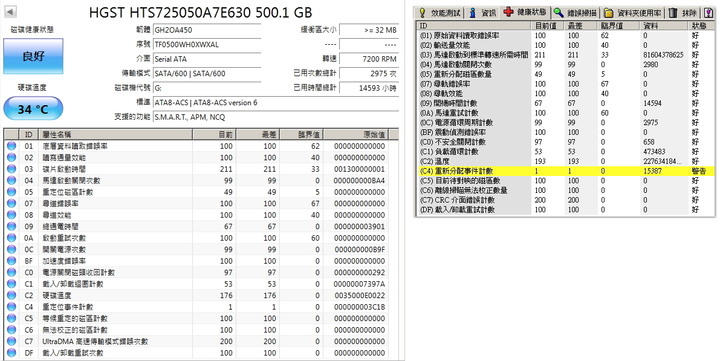Click status orb for attribute ID C5
The image size is (720, 361).
coord(11,318)
